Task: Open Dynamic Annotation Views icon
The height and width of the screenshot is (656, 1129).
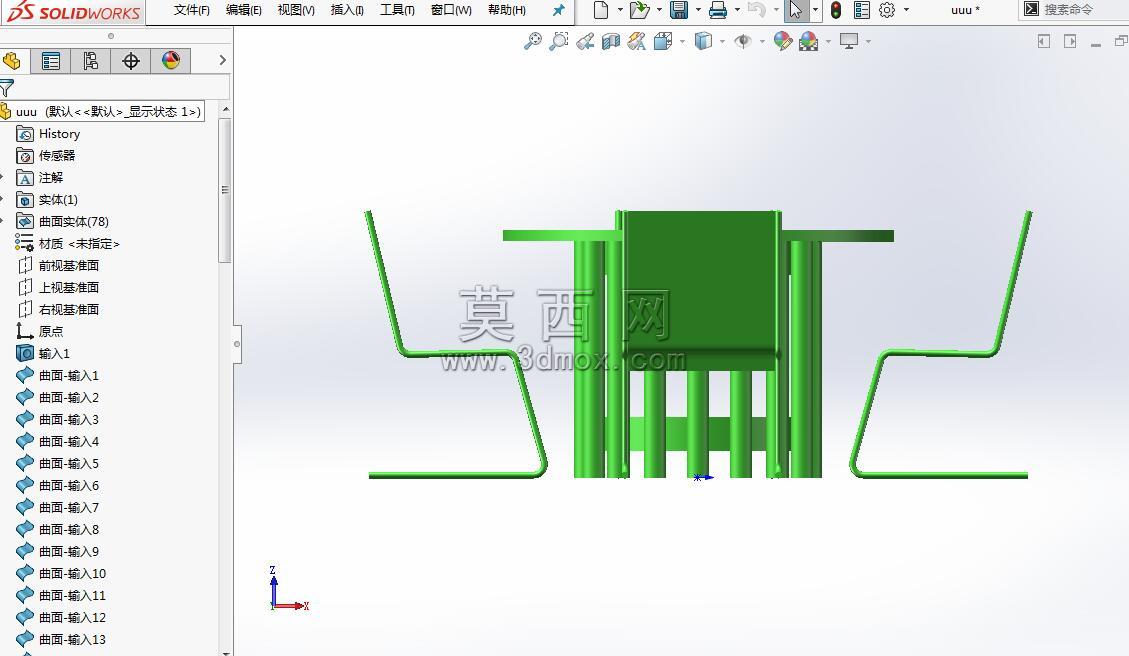Action: click(x=637, y=41)
